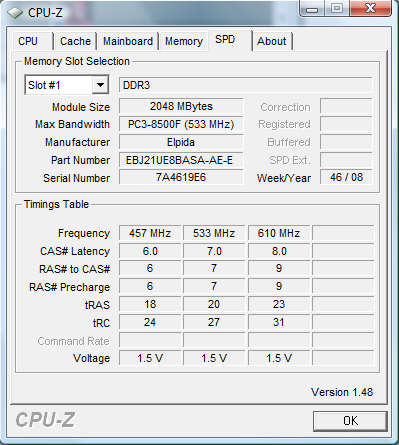Click the maximize window button

(337, 8)
